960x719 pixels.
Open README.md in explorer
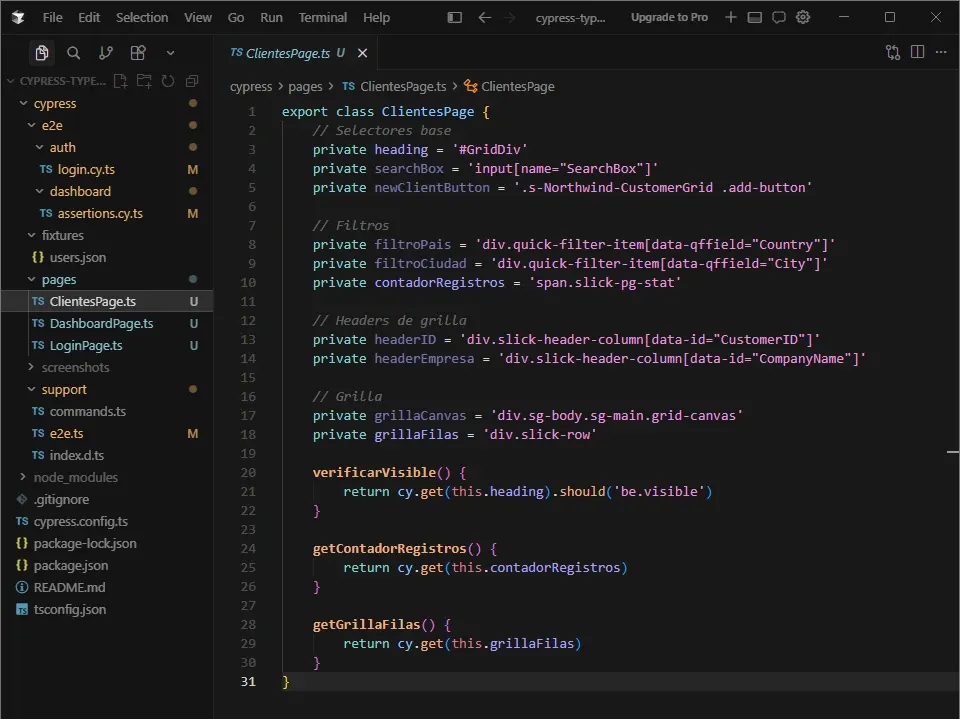pyautogui.click(x=107, y=587)
